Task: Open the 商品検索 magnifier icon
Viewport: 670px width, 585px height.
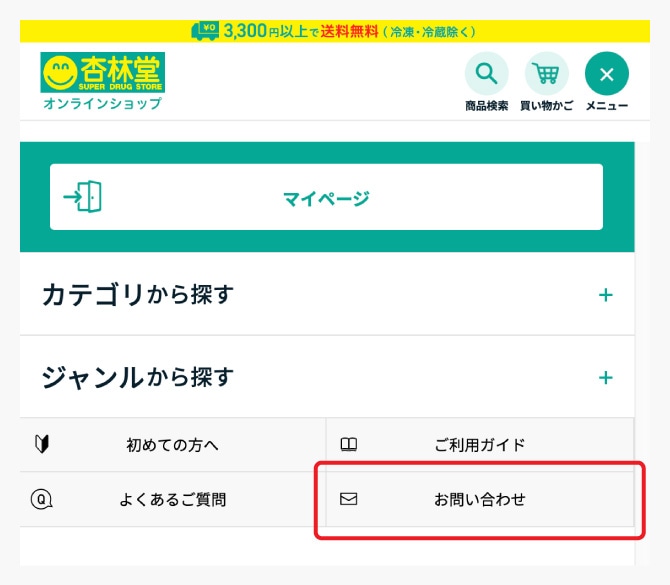Action: [x=486, y=73]
